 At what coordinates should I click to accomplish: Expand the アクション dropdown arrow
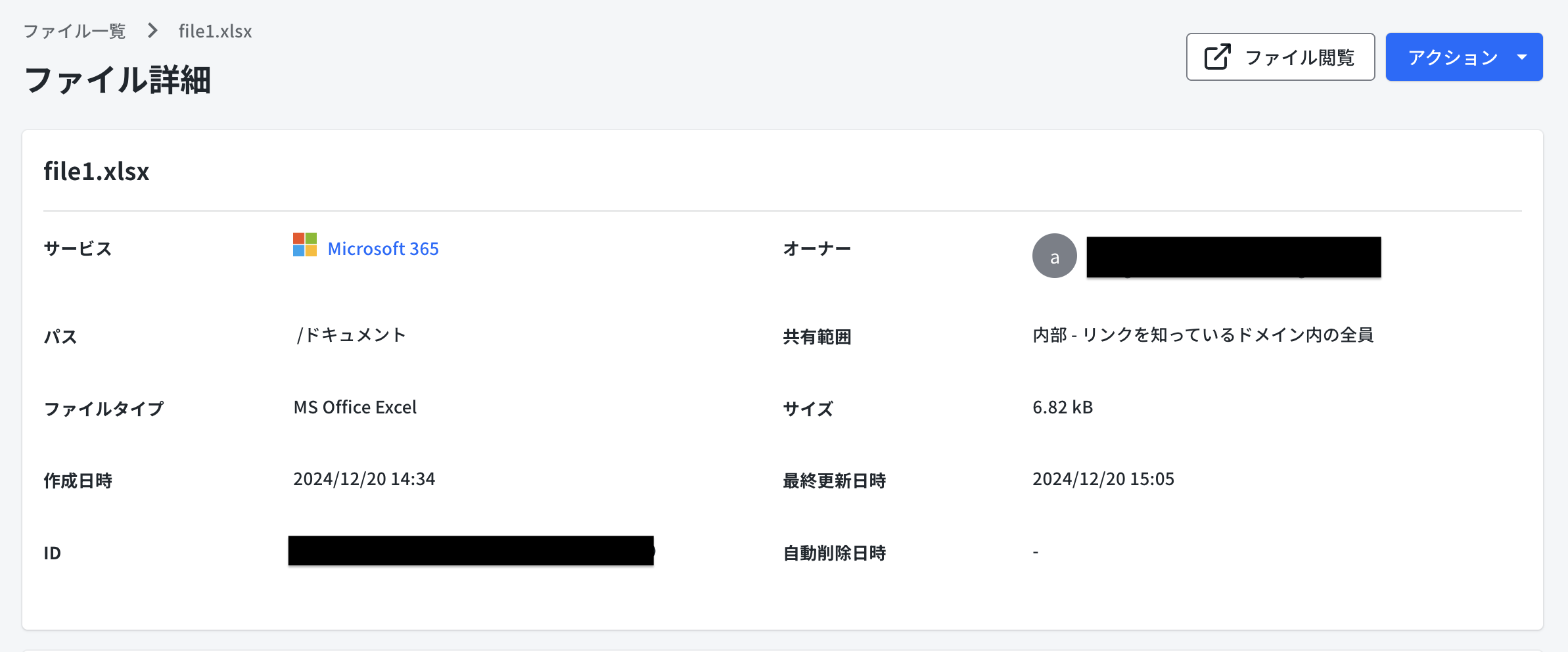point(1522,57)
